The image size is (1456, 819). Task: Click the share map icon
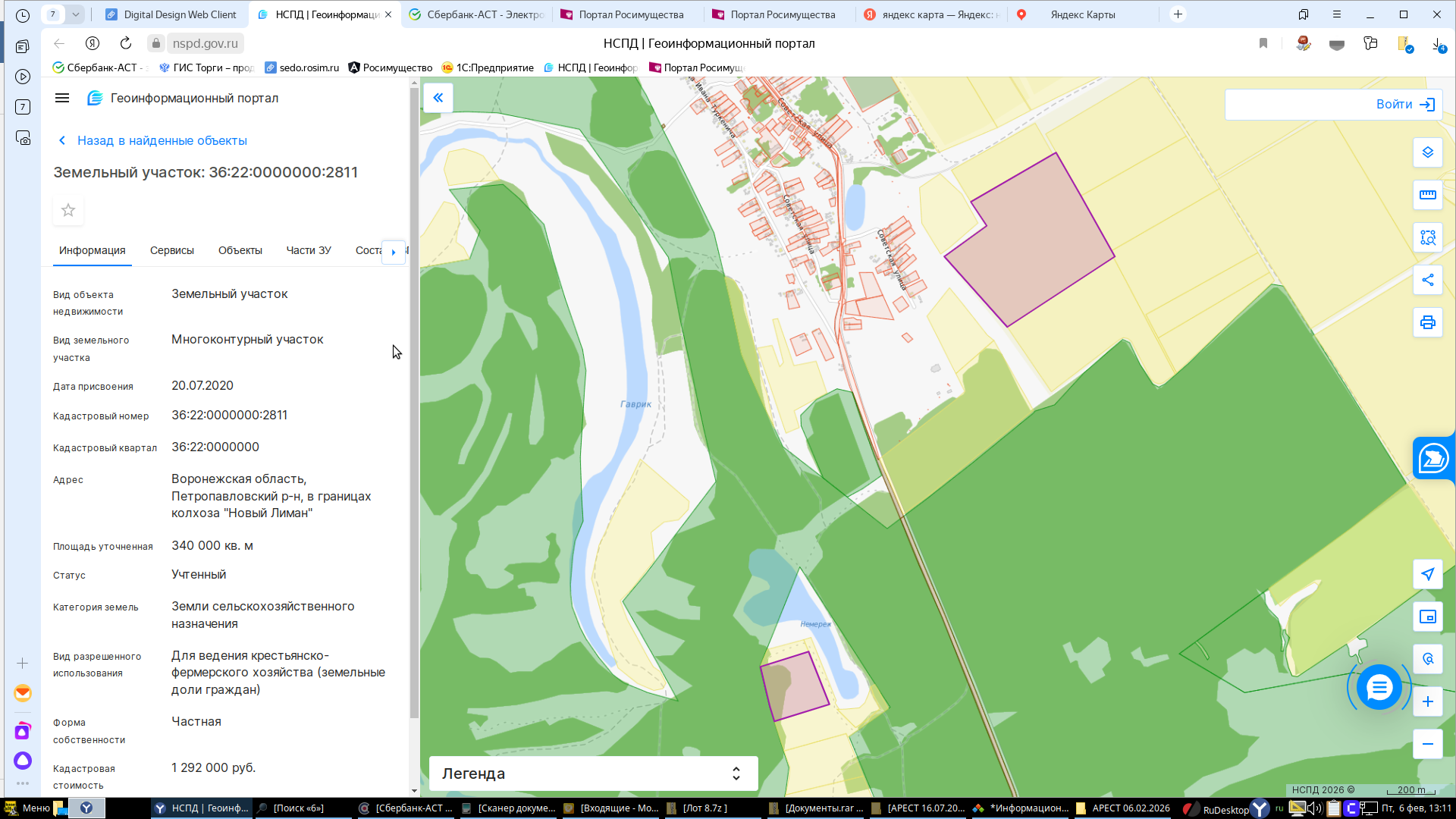pos(1427,280)
